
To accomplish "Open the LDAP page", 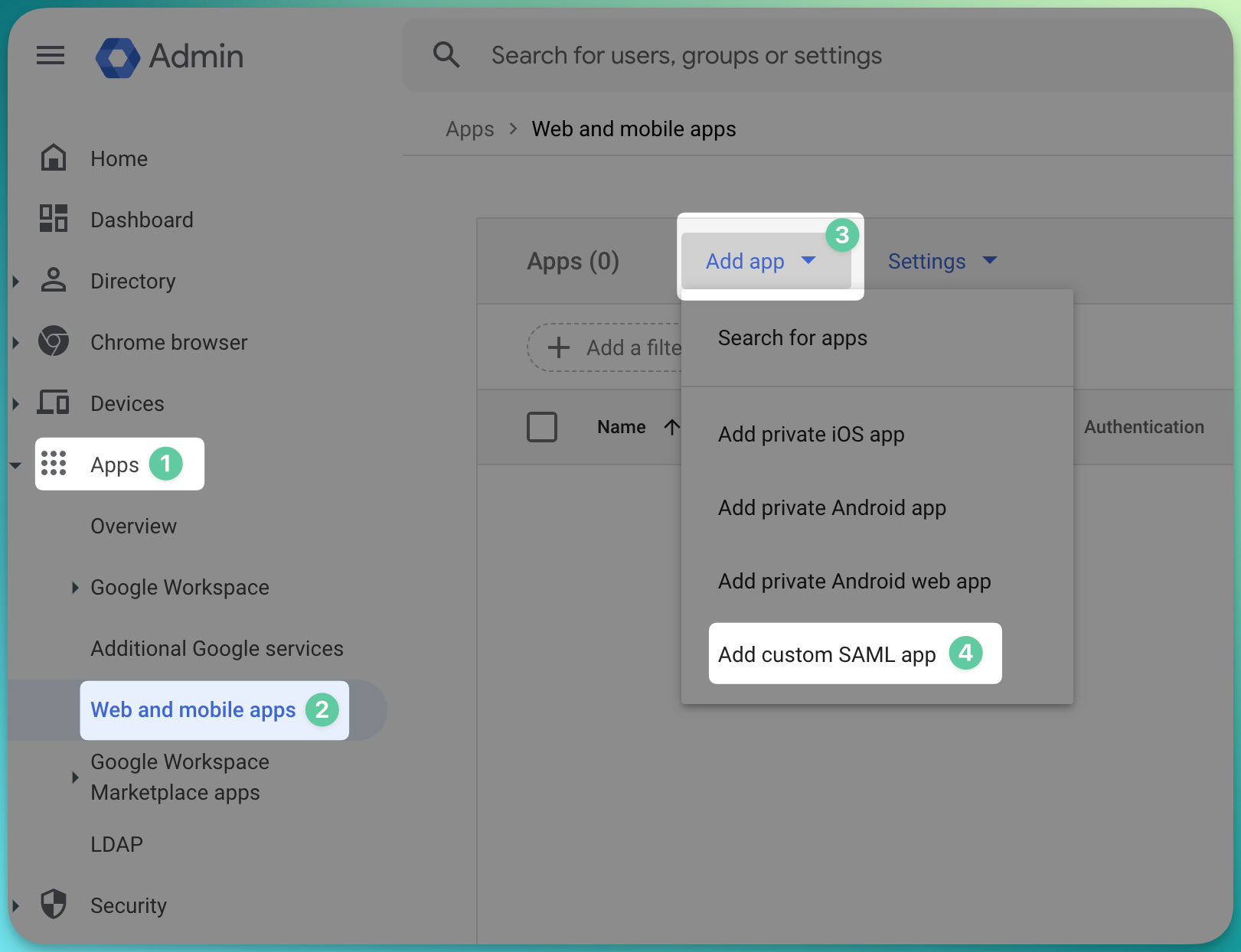I will [117, 844].
